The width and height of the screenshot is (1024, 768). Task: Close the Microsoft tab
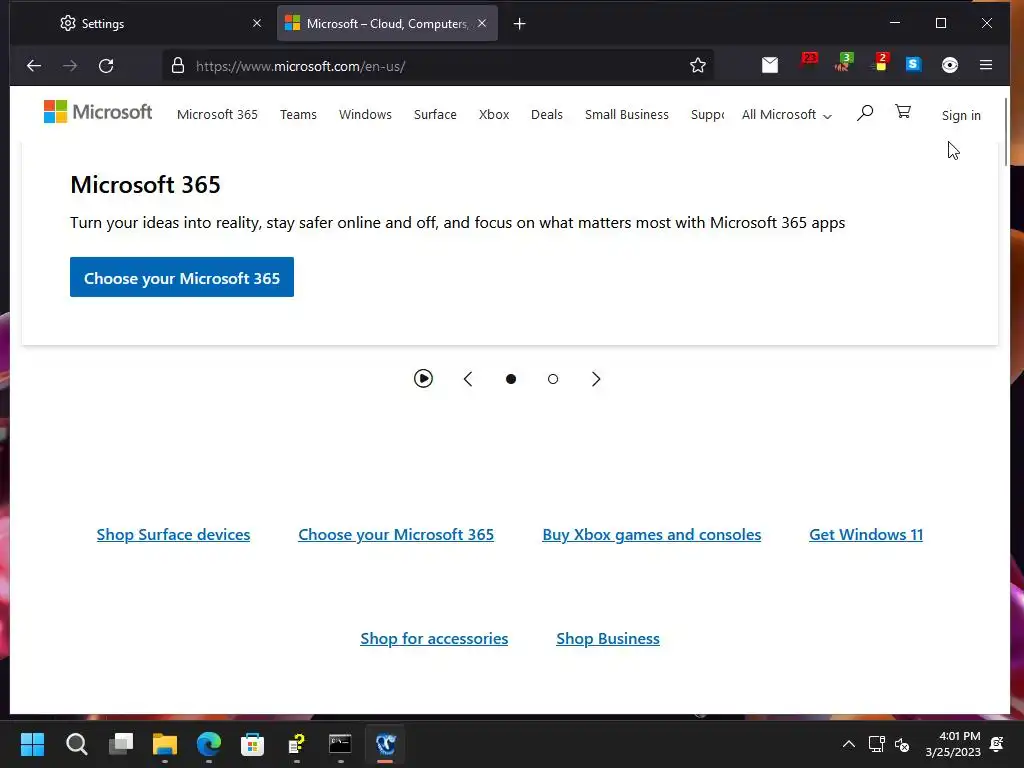[482, 23]
